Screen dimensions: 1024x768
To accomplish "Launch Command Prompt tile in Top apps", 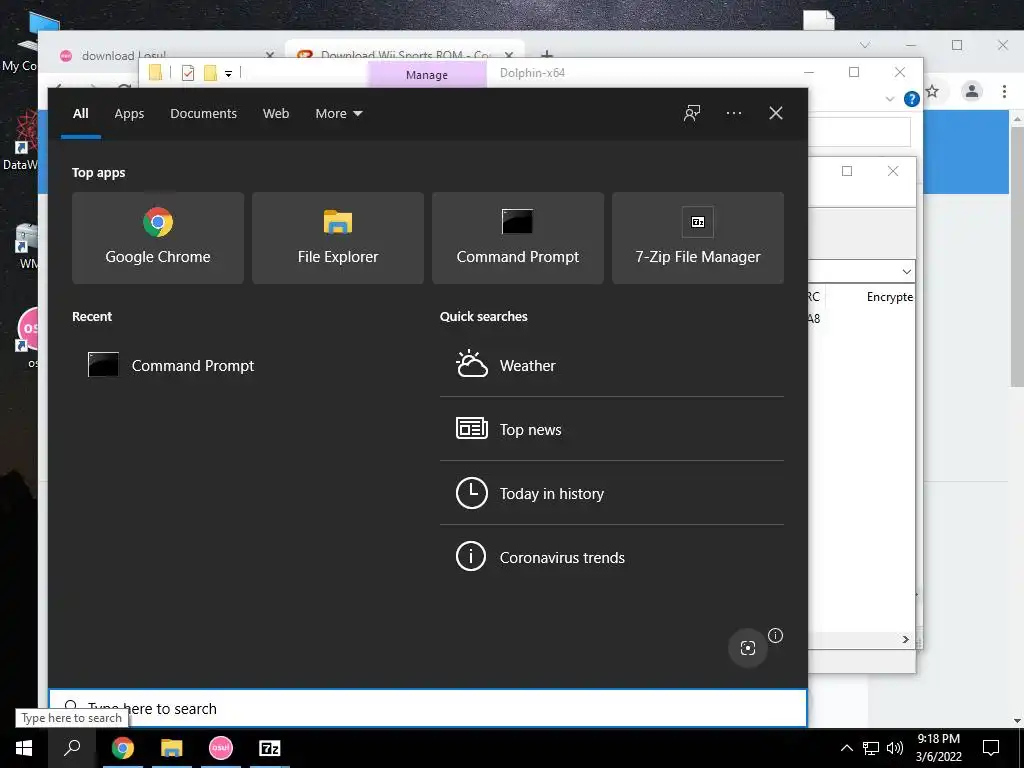I will 518,238.
